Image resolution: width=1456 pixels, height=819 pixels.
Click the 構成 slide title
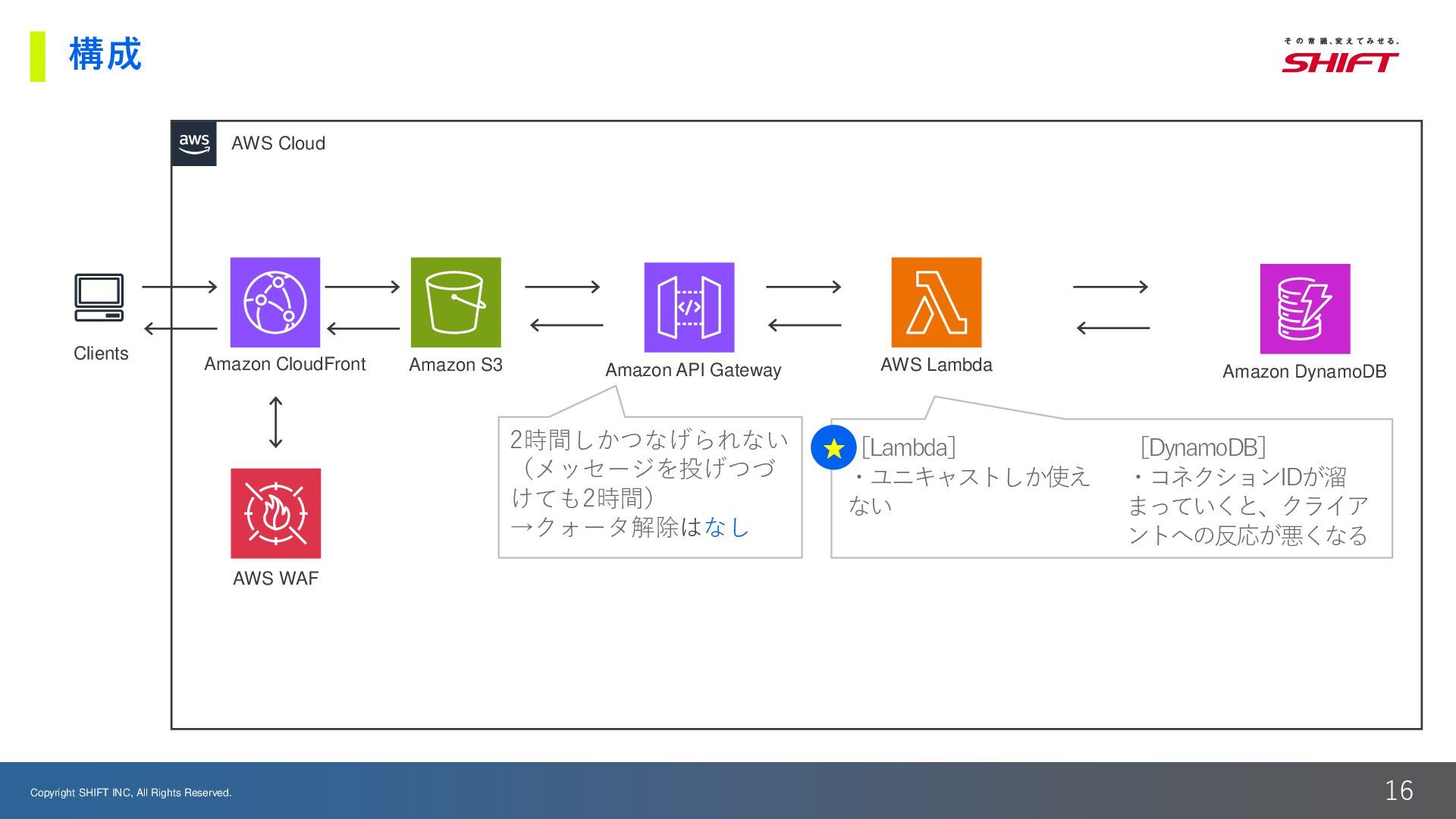[x=105, y=55]
